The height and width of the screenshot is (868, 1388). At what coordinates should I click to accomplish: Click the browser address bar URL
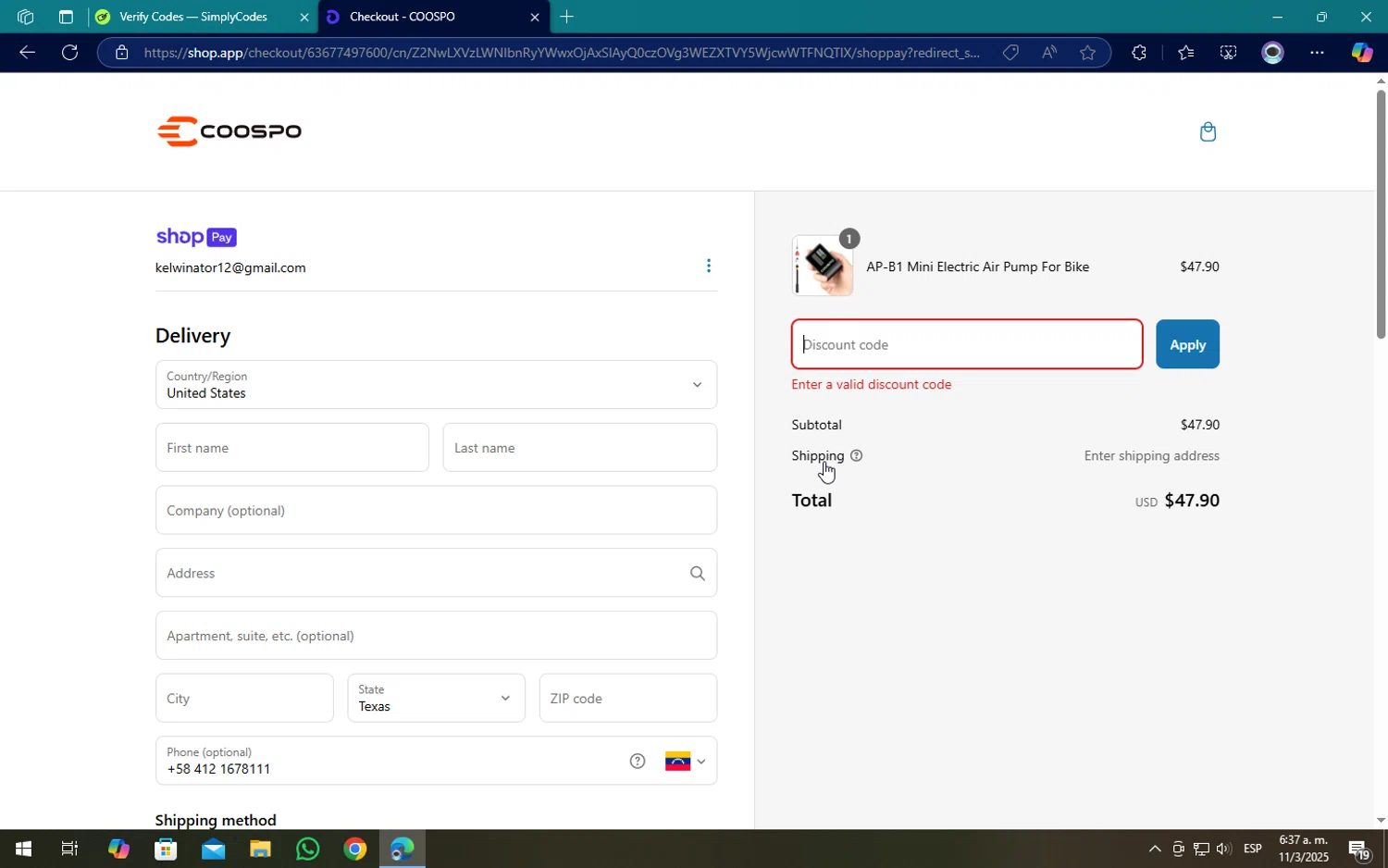coord(561,53)
